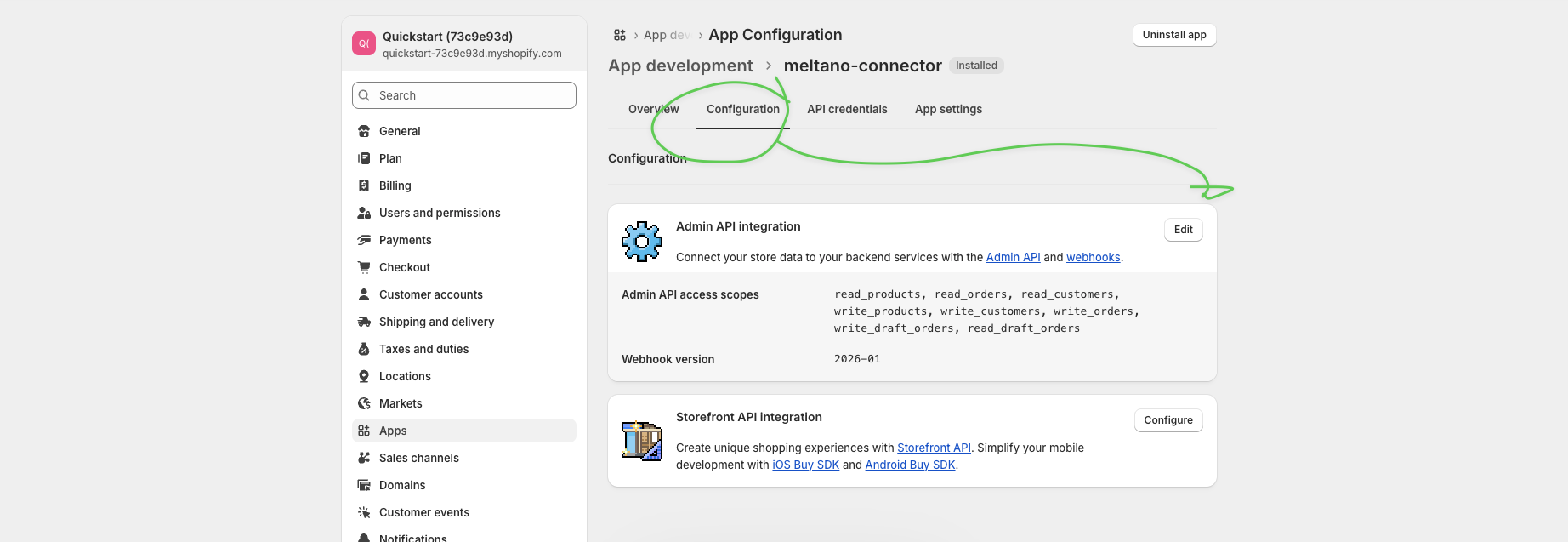This screenshot has height=542, width=1568.
Task: Go to Locations settings
Action: click(464, 376)
